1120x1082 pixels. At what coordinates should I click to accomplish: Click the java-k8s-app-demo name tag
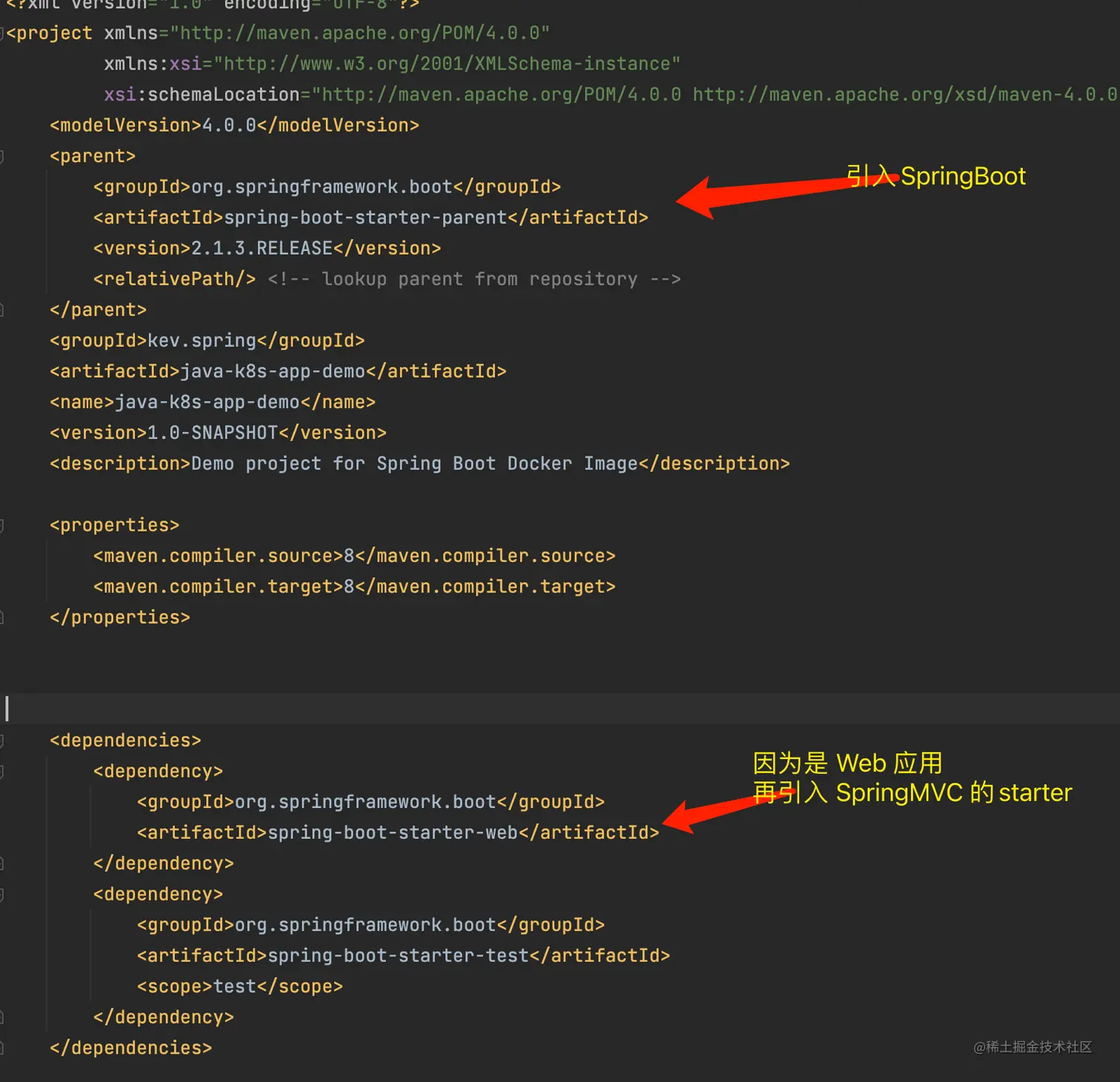pos(213,402)
